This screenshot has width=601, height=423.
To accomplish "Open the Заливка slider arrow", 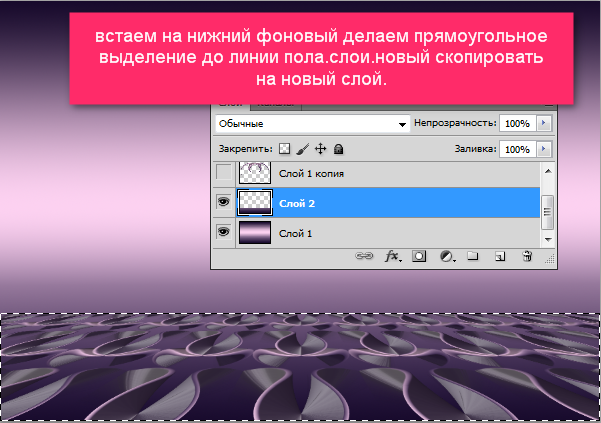I will pos(544,149).
